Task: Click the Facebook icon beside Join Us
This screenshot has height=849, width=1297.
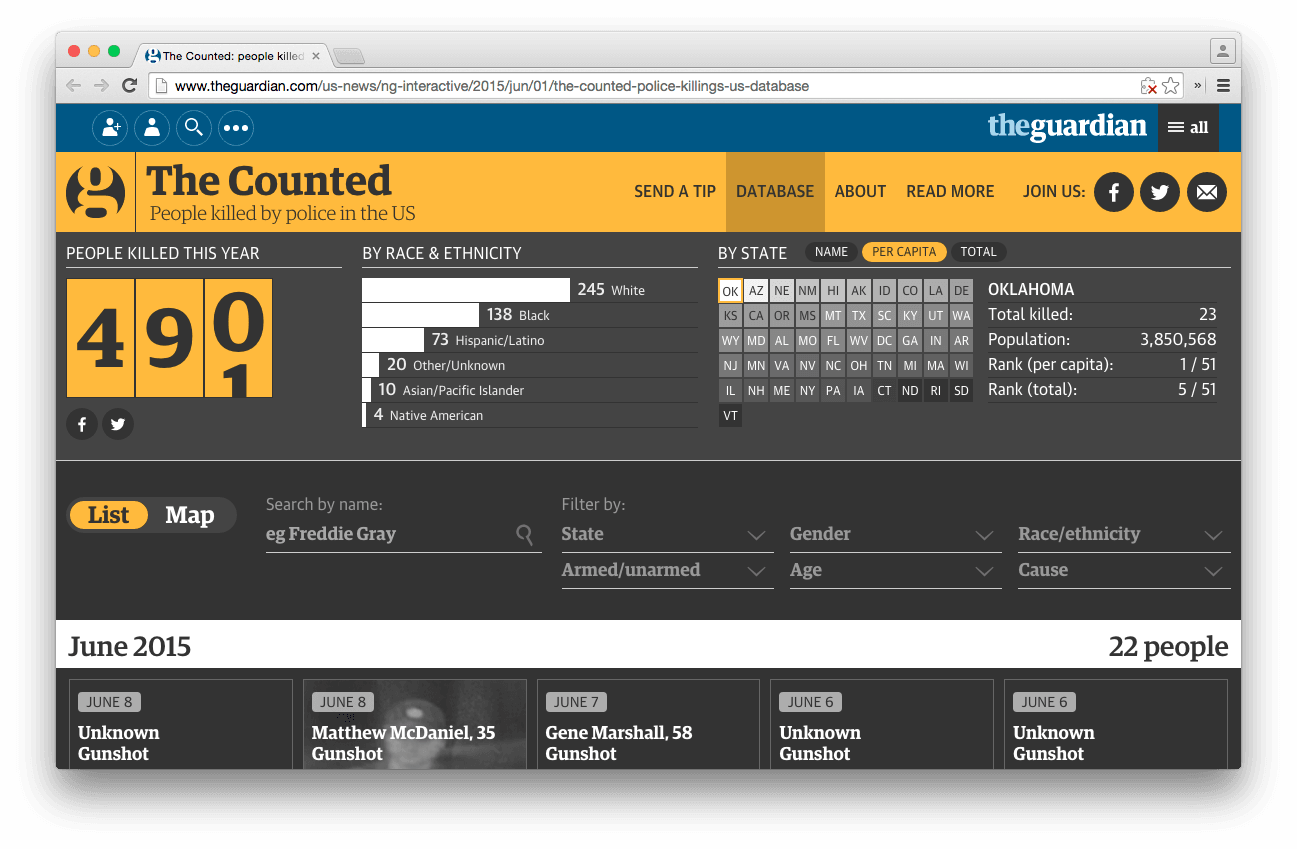Action: point(1113,192)
